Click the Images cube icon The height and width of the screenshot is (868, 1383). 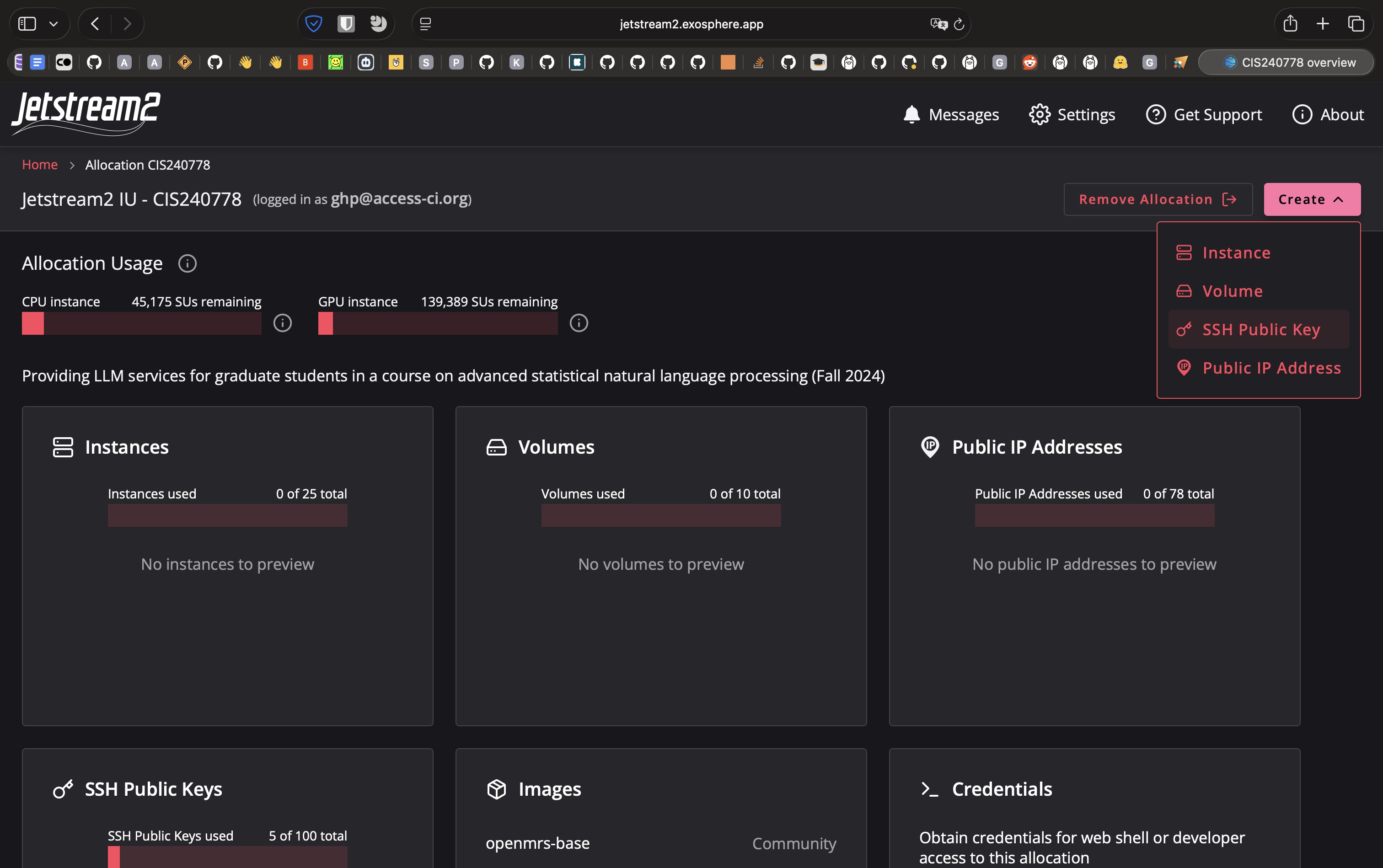coord(497,789)
